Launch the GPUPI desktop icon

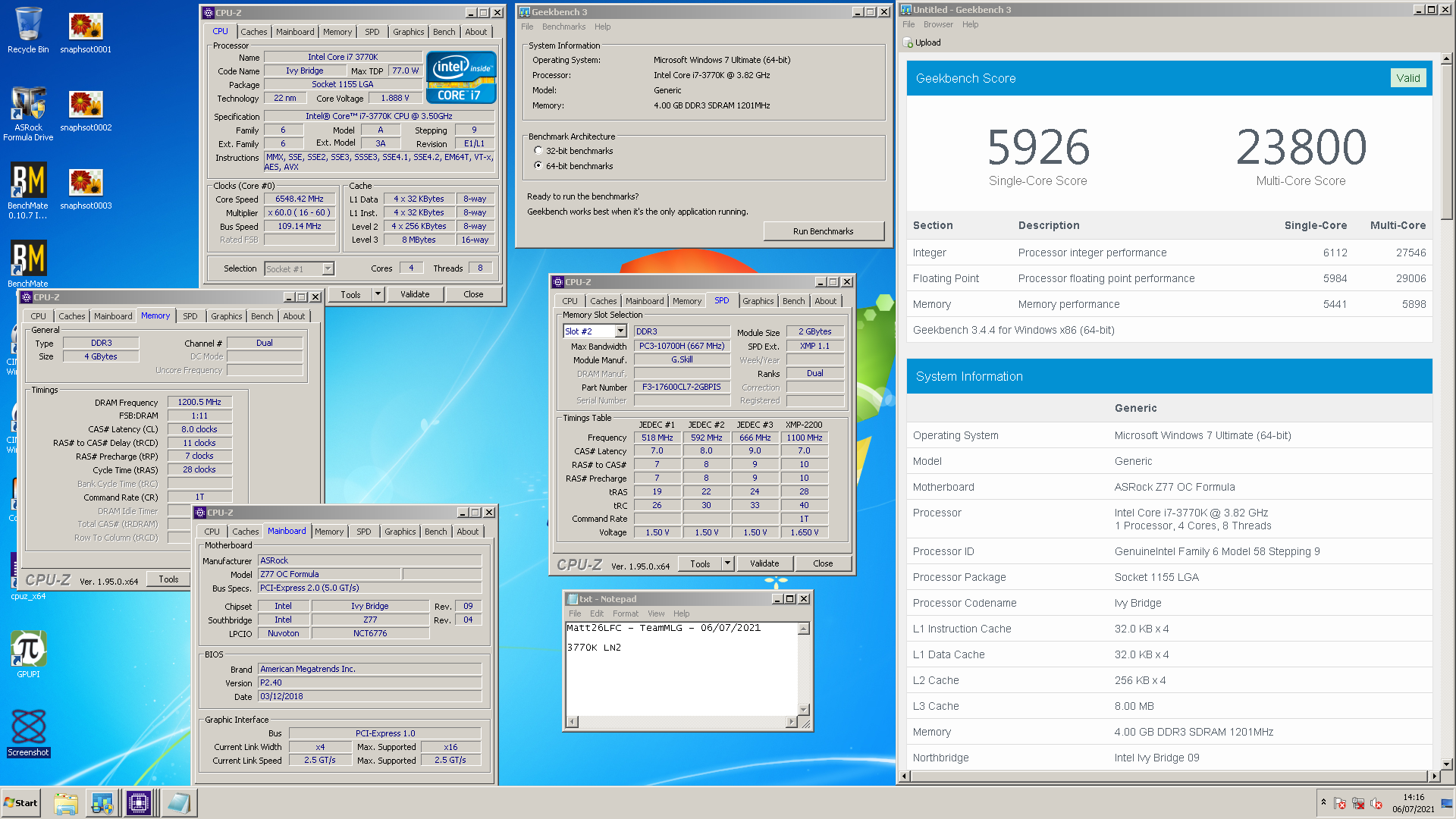click(28, 654)
